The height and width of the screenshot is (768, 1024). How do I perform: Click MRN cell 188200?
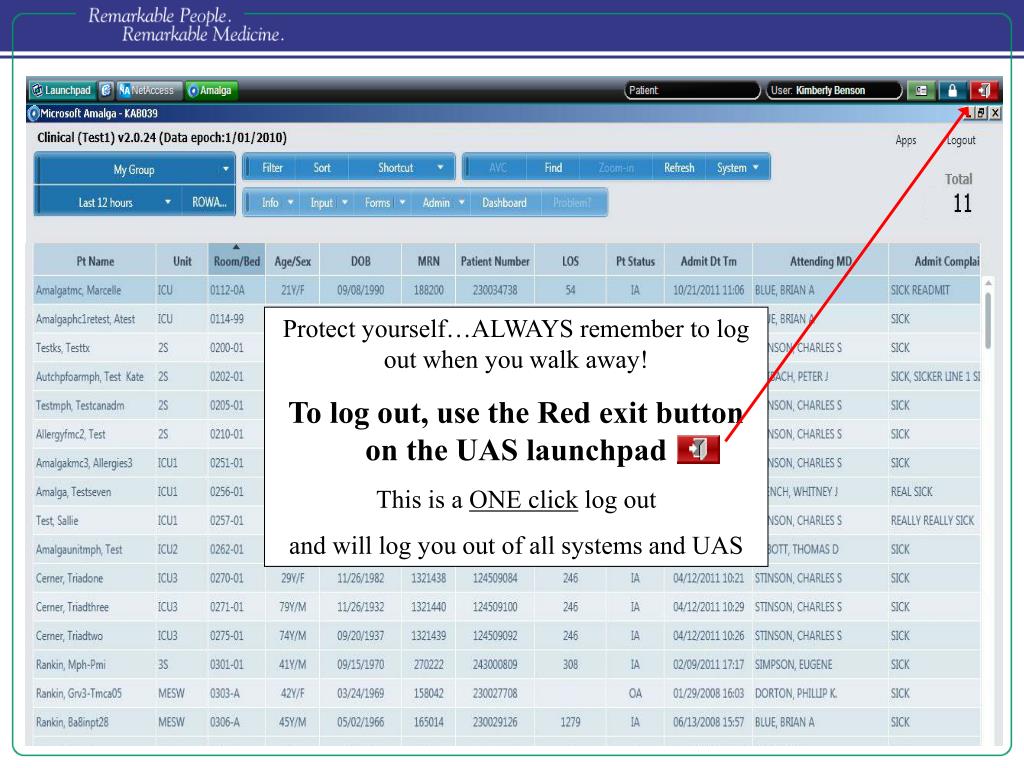pyautogui.click(x=428, y=290)
